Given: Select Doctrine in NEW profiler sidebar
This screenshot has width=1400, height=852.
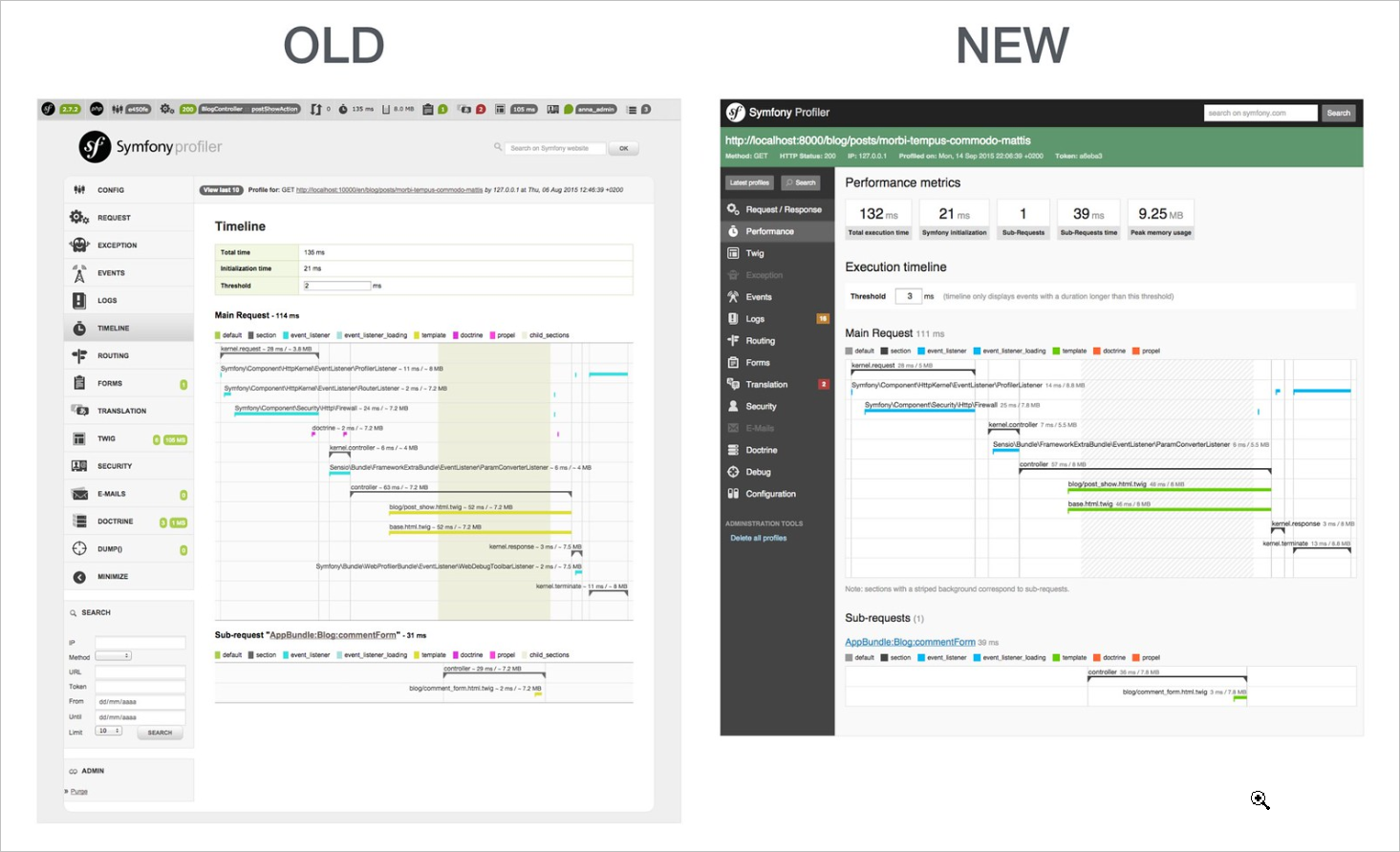Looking at the screenshot, I should (x=778, y=450).
